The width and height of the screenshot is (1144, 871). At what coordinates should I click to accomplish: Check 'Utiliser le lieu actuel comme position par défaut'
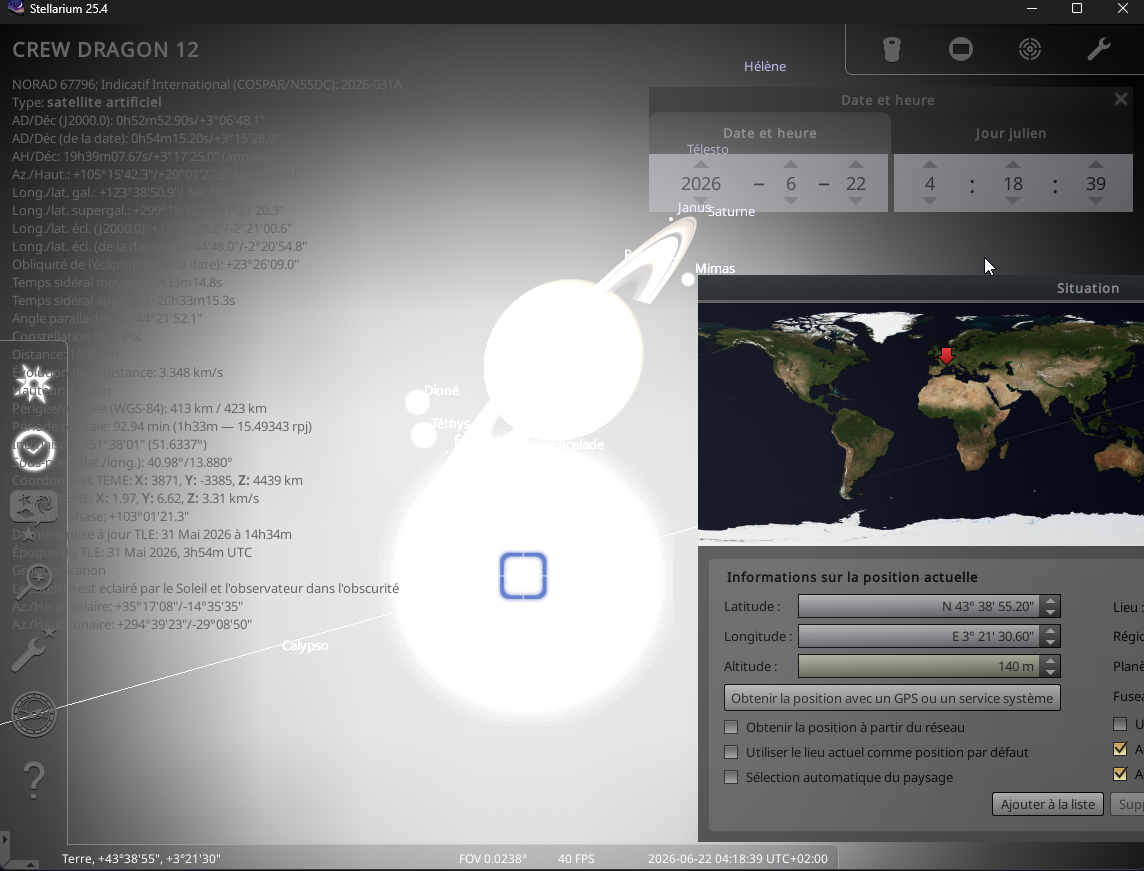pos(731,752)
